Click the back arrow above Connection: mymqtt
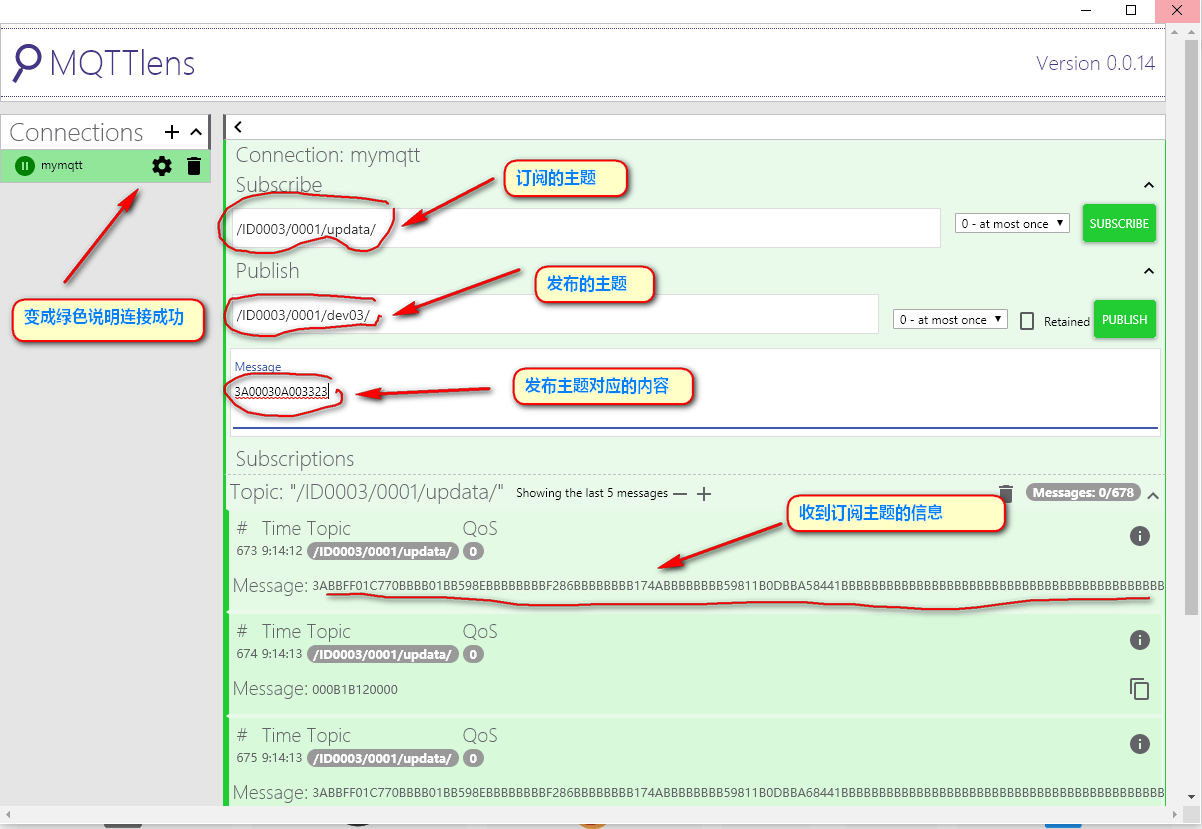1202x829 pixels. (238, 127)
